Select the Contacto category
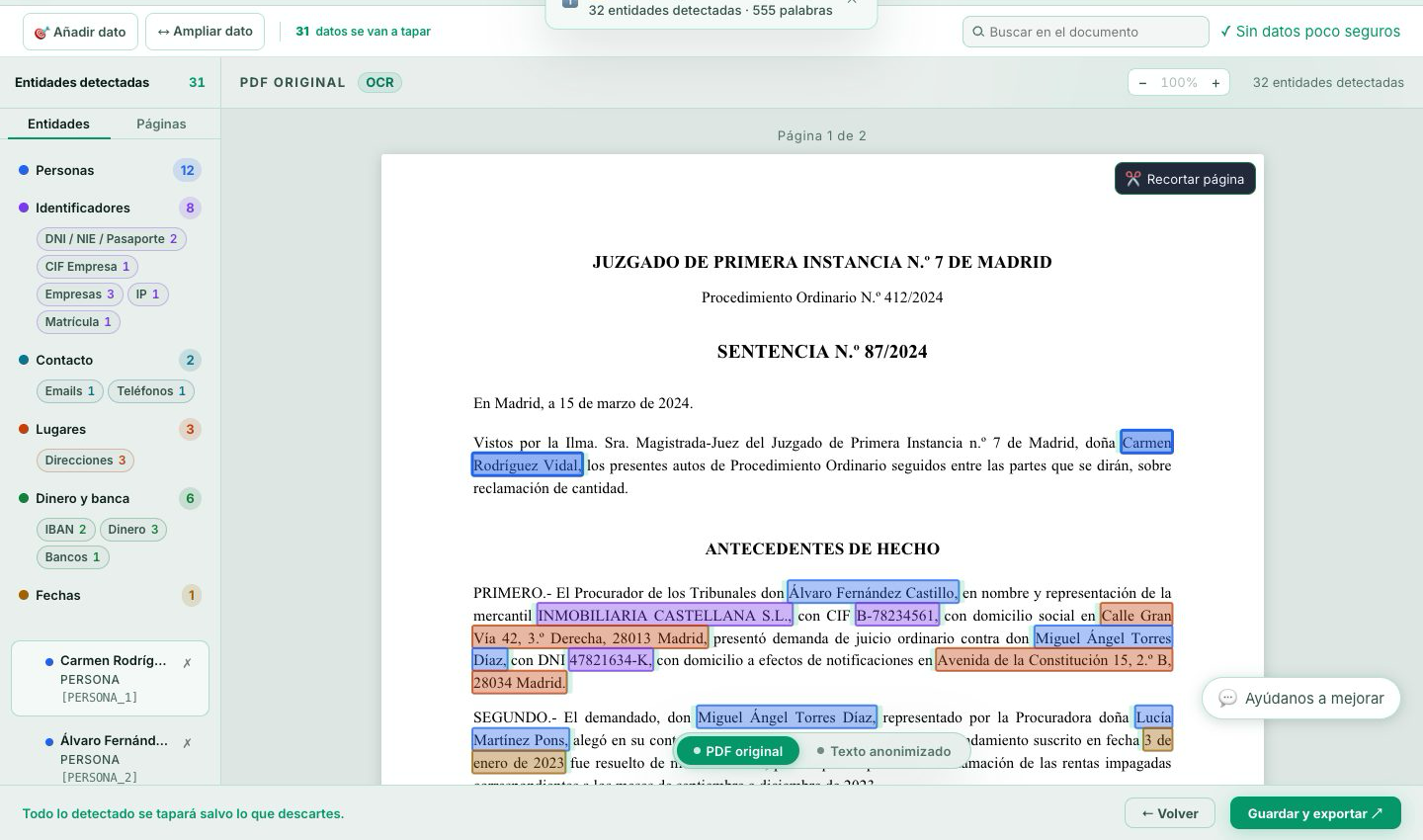Viewport: 1423px width, 840px height. coord(110,360)
